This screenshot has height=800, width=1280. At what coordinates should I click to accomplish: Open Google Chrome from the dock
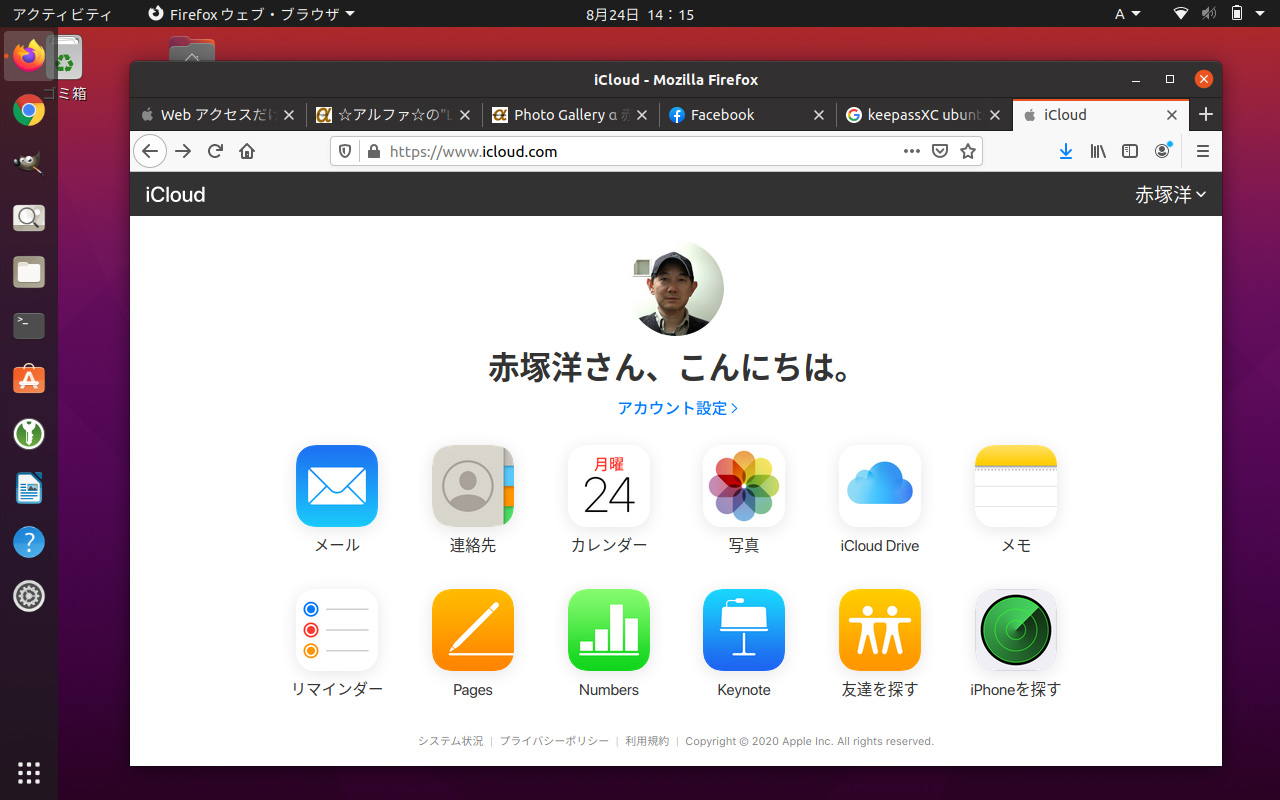coord(29,110)
